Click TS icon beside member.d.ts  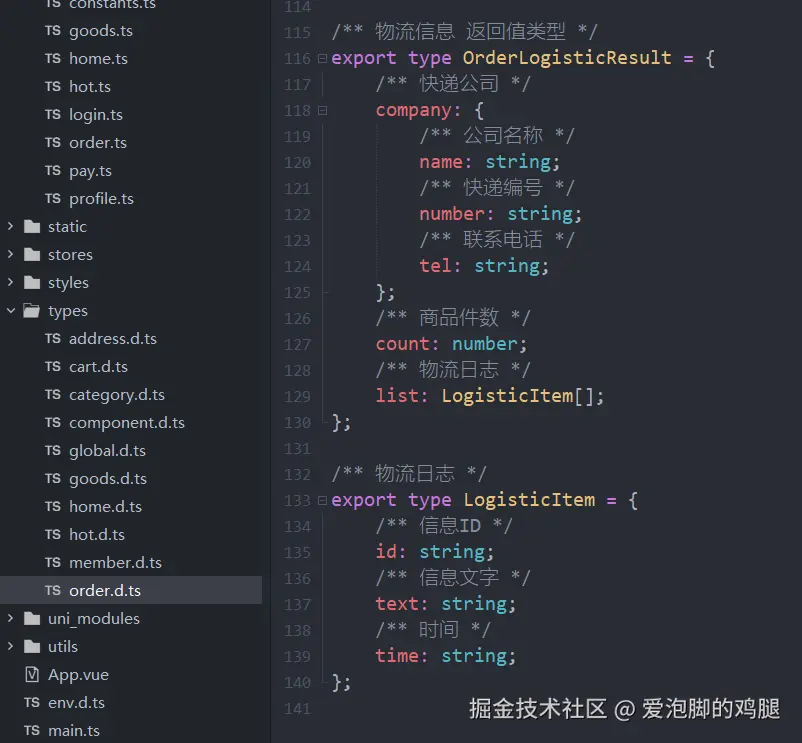click(x=53, y=562)
